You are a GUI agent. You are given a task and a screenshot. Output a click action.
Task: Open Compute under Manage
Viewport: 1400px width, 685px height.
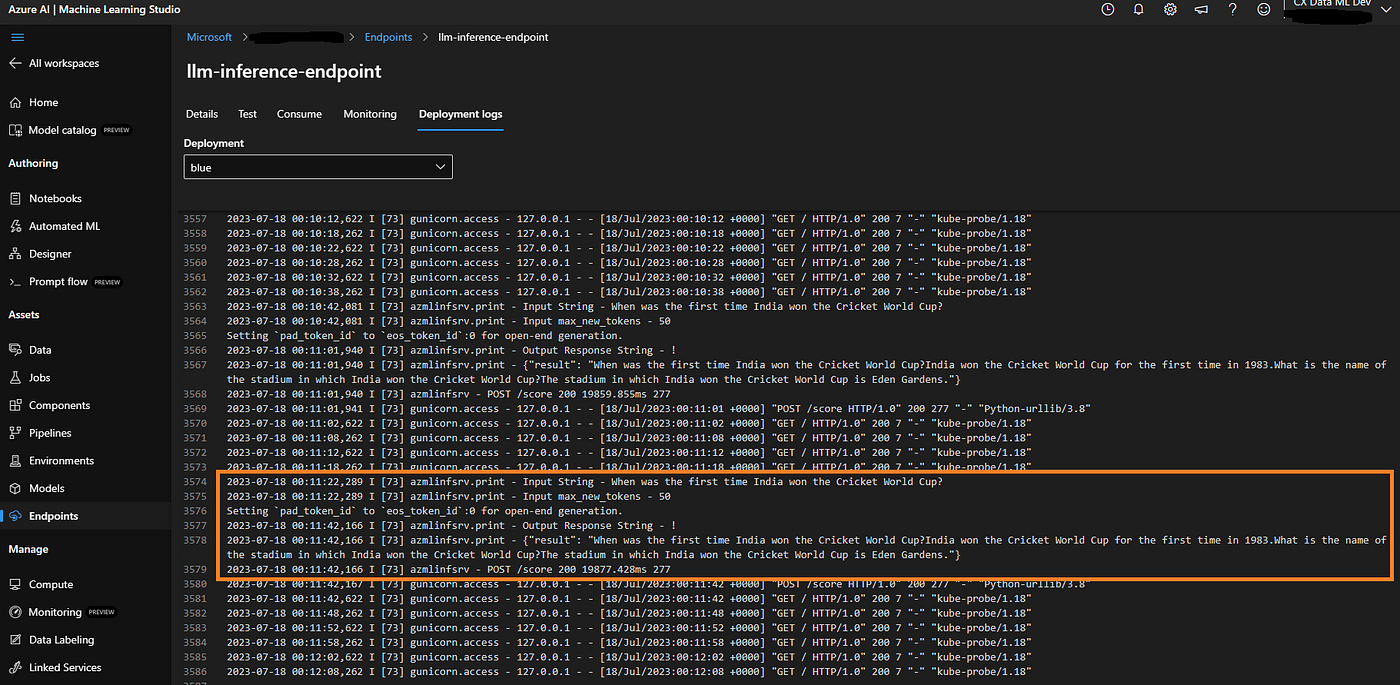tap(51, 584)
